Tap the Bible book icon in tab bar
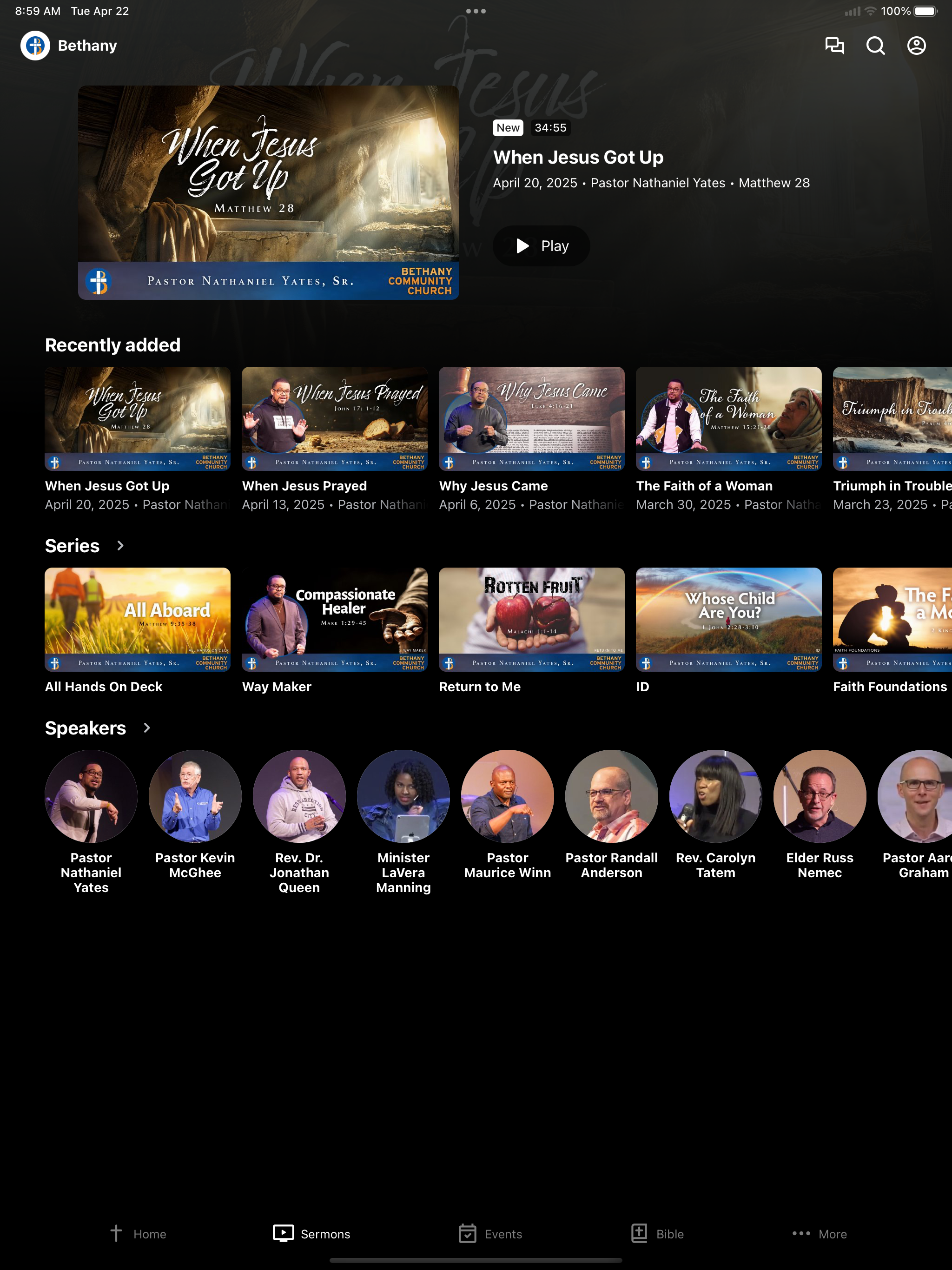952x1270 pixels. coord(639,1233)
